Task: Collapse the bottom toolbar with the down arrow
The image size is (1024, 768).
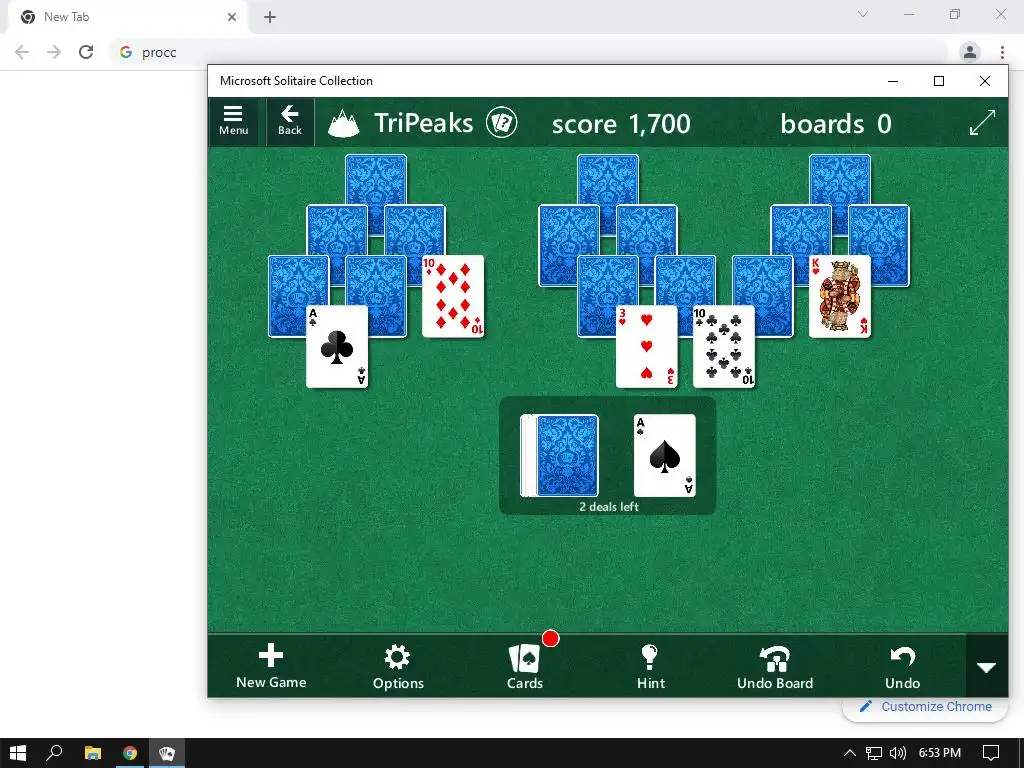Action: point(986,667)
